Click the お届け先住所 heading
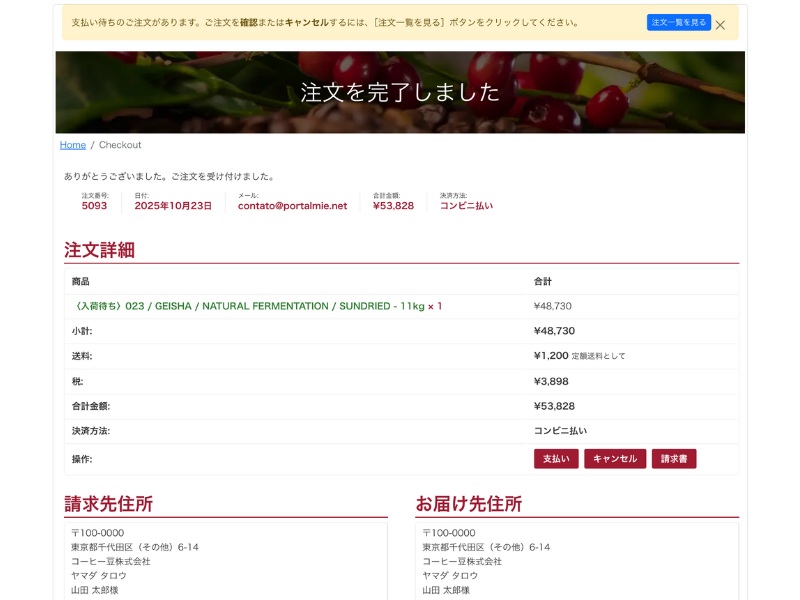The height and width of the screenshot is (600, 800). point(468,504)
